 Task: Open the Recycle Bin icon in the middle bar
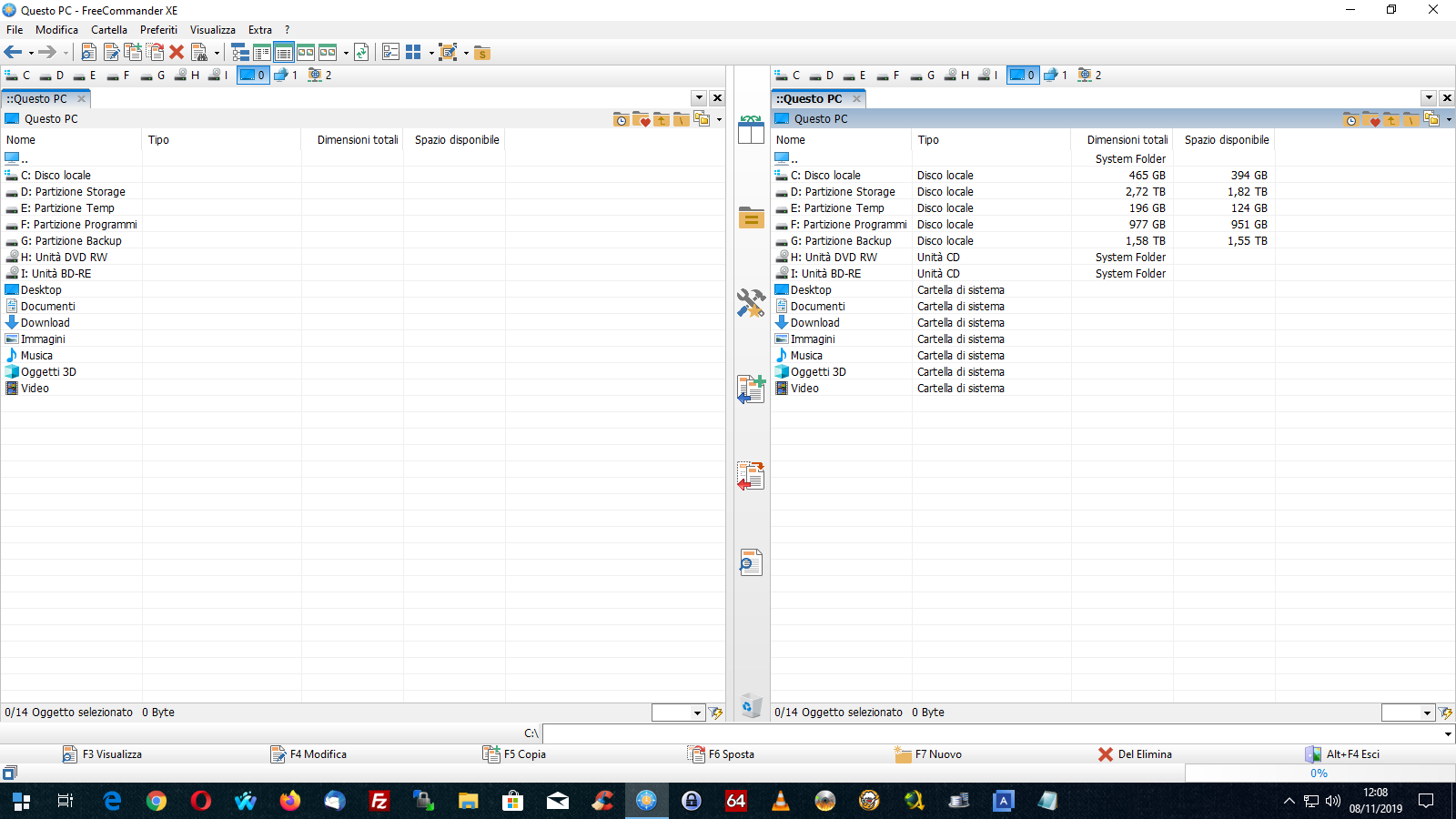pyautogui.click(x=751, y=705)
